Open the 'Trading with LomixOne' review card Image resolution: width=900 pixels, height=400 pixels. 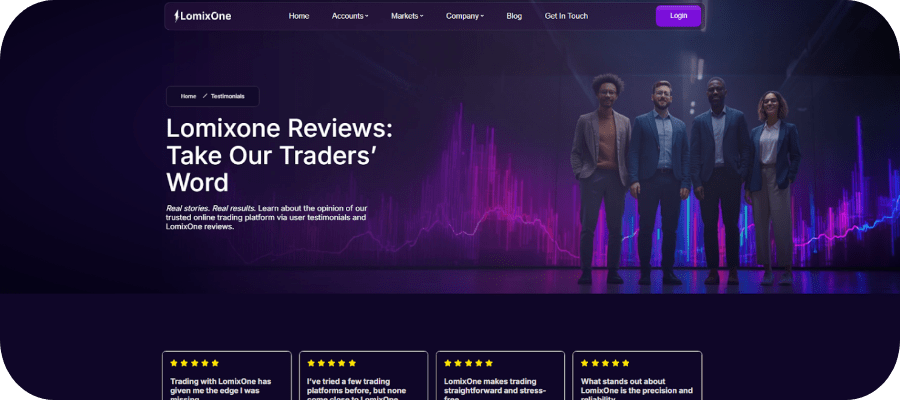(227, 384)
